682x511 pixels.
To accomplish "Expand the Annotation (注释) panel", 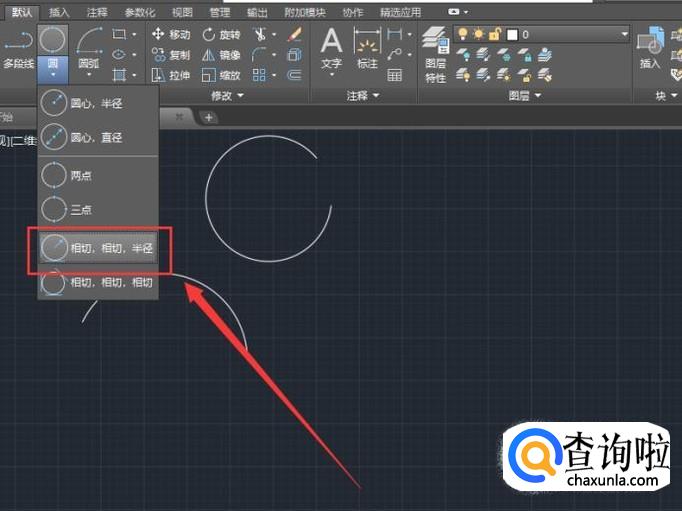I will click(x=363, y=95).
